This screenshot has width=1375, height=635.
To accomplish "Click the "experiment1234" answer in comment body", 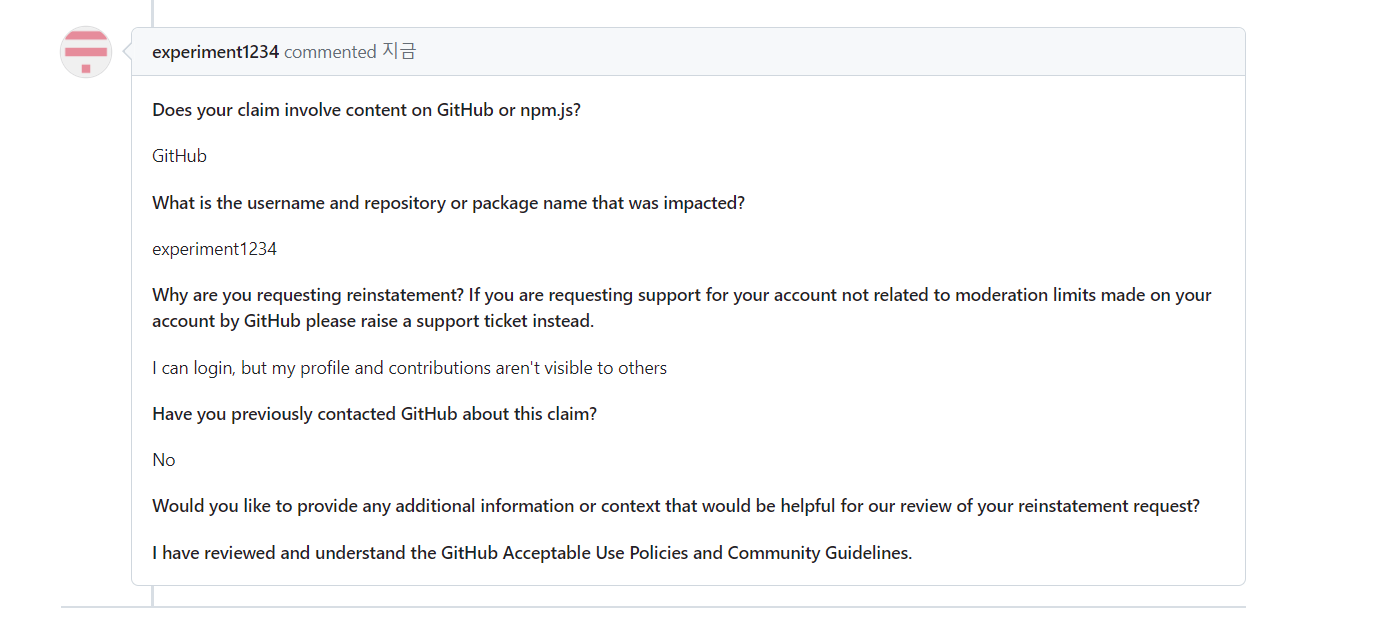I will pyautogui.click(x=214, y=249).
